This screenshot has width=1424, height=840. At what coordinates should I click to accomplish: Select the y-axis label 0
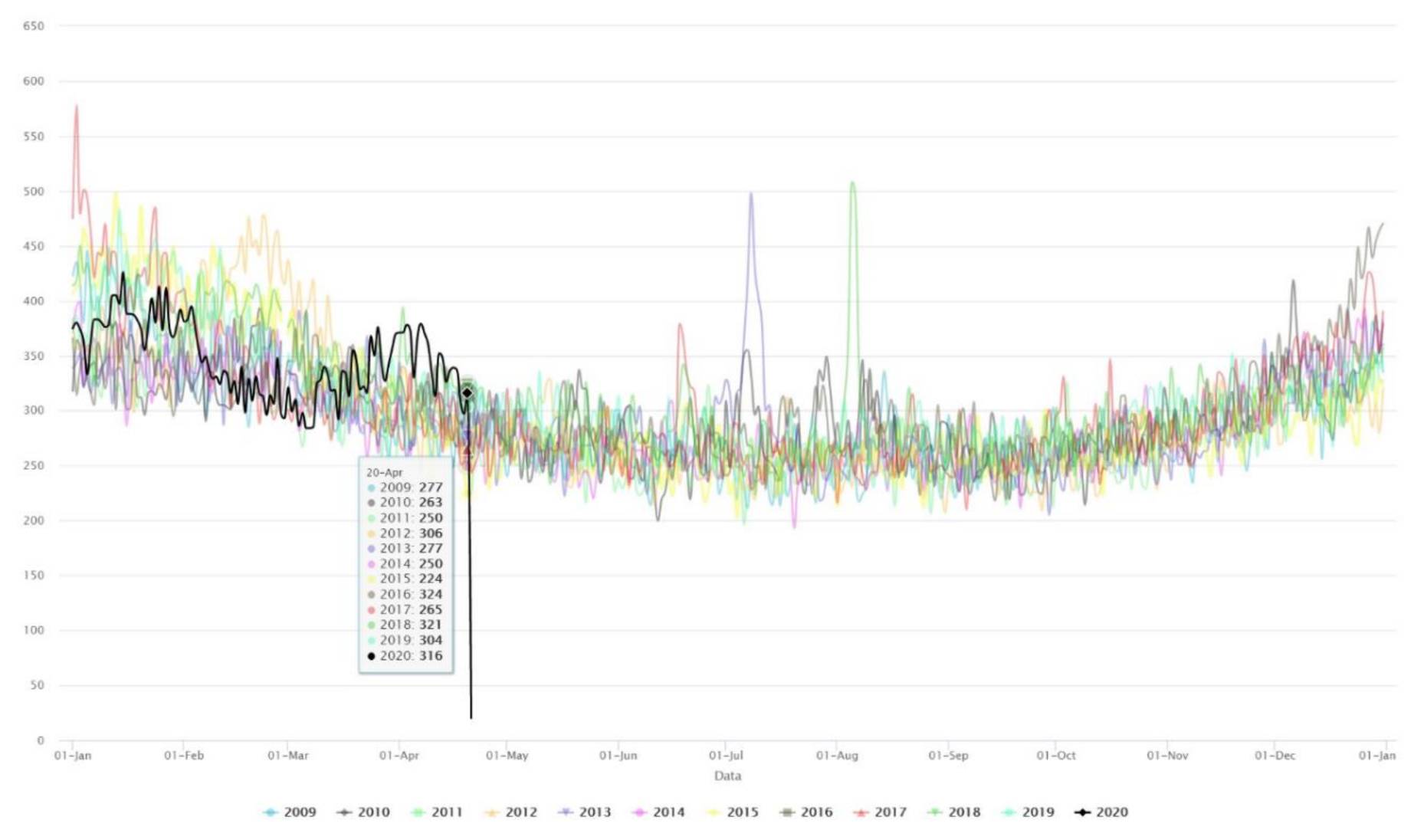point(41,740)
